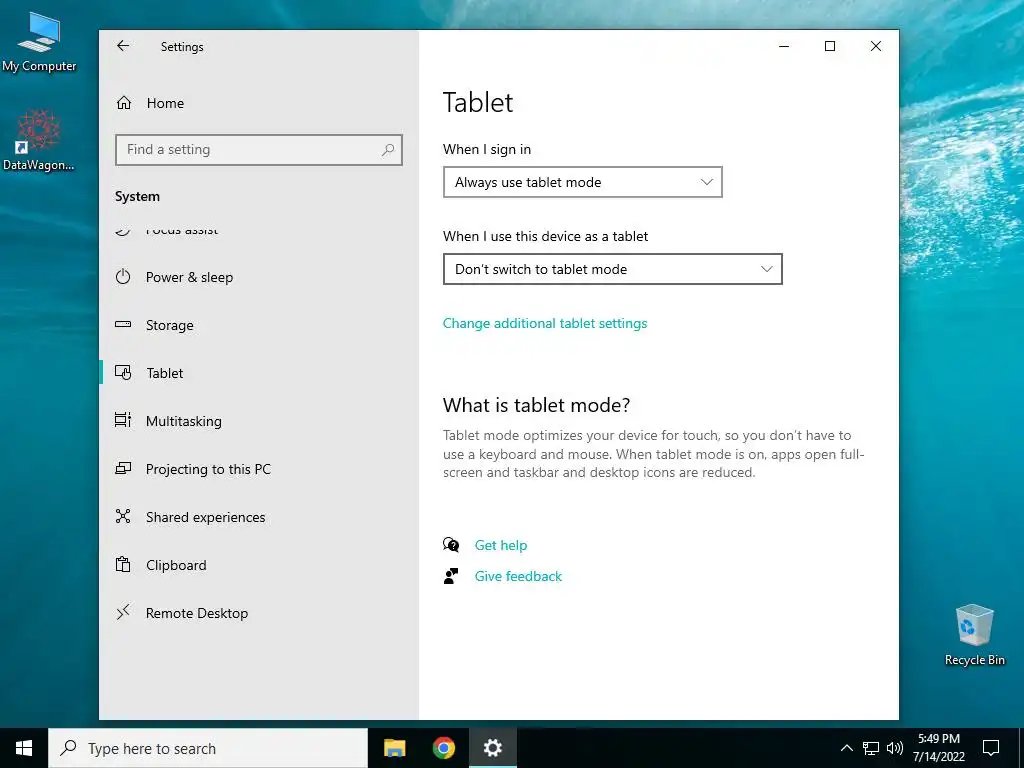
Task: Open Storage settings
Action: [259, 325]
